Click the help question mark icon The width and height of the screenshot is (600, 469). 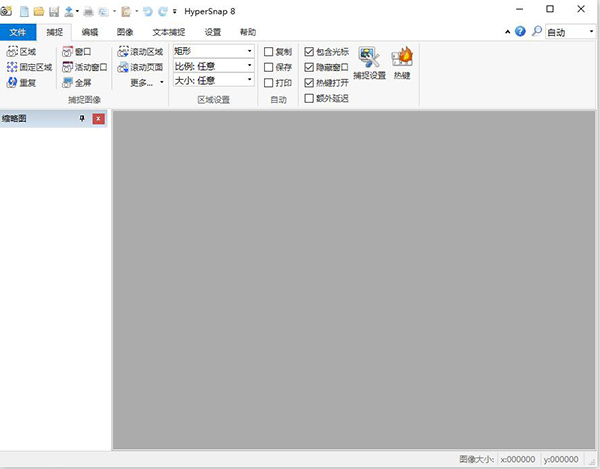click(520, 32)
